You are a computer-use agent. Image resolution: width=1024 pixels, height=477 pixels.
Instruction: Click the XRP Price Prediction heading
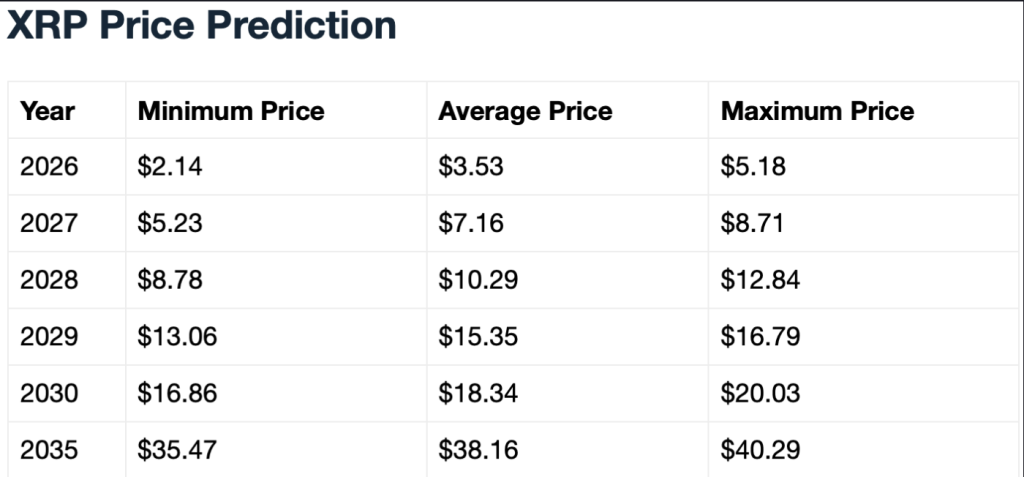(x=202, y=26)
